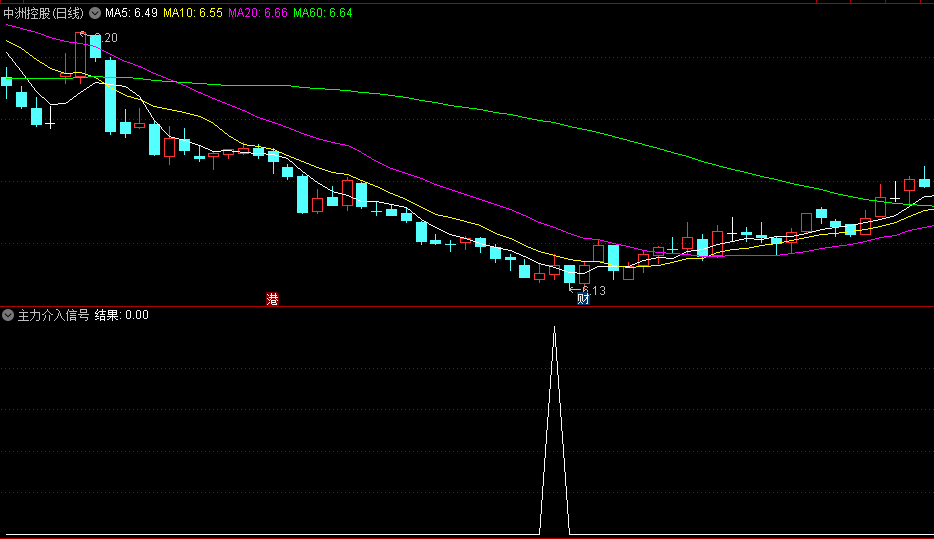Click the lowest candle marked 6.13
Viewport: 934px width, 539px height.
pyautogui.click(x=569, y=275)
